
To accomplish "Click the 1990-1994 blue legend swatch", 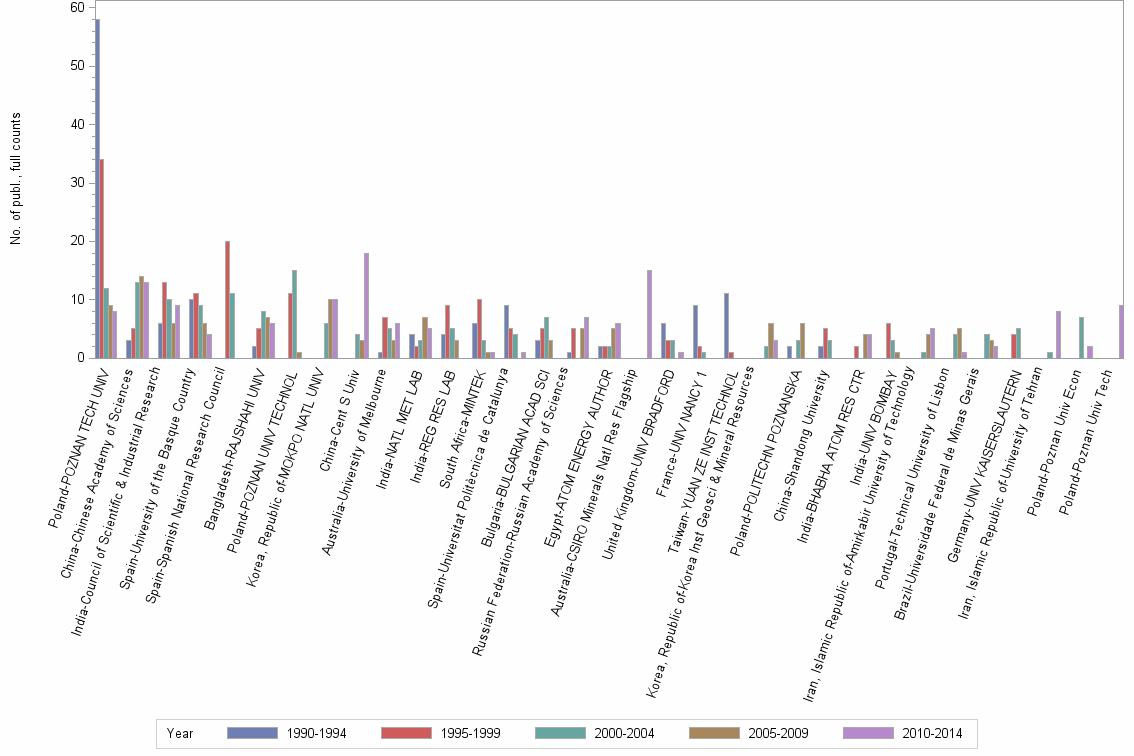I will pyautogui.click(x=252, y=733).
